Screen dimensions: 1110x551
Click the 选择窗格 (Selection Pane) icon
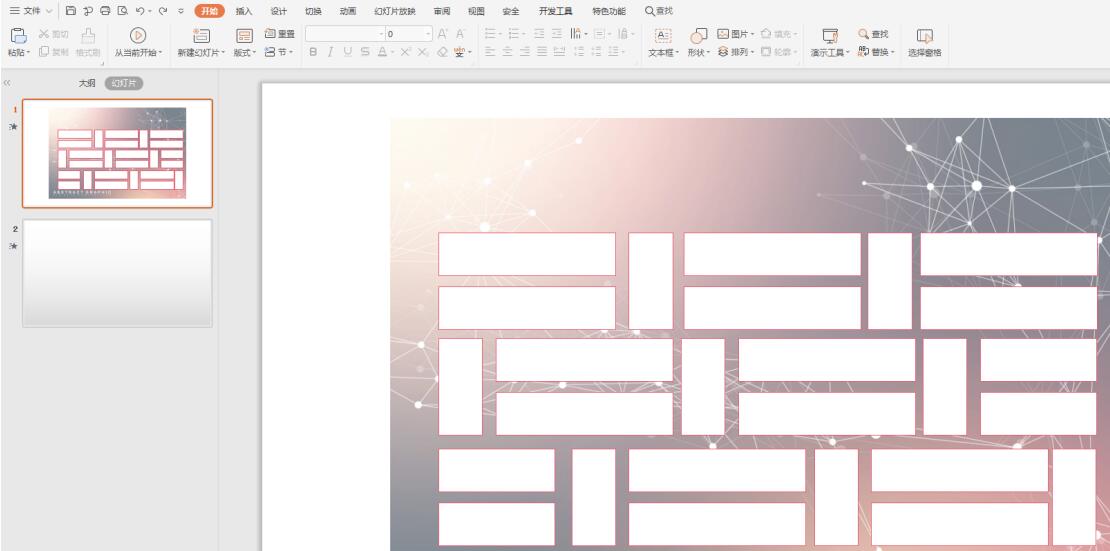pos(925,36)
